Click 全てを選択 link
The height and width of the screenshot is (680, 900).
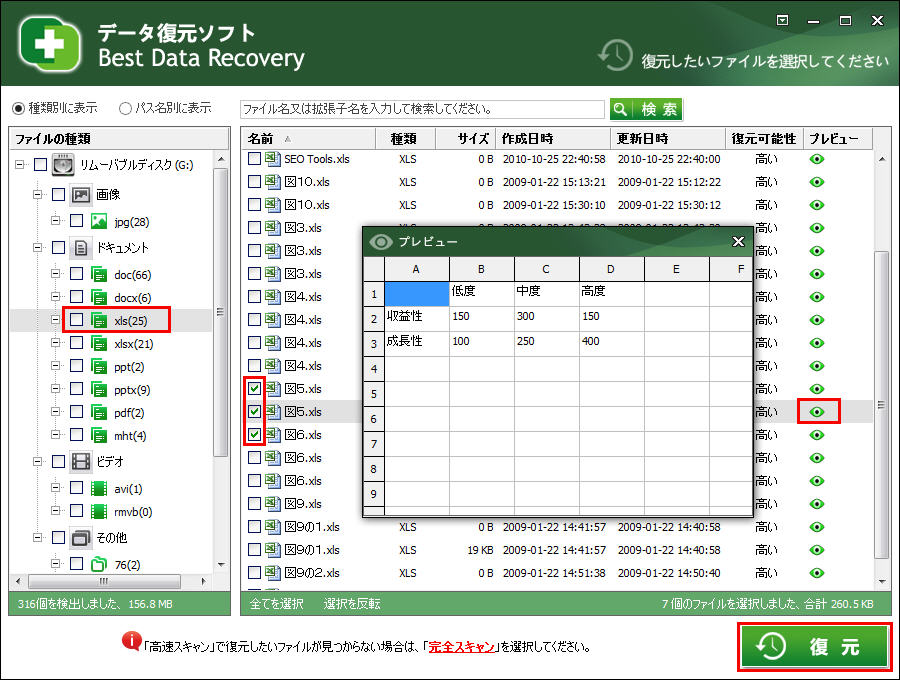pyautogui.click(x=276, y=604)
